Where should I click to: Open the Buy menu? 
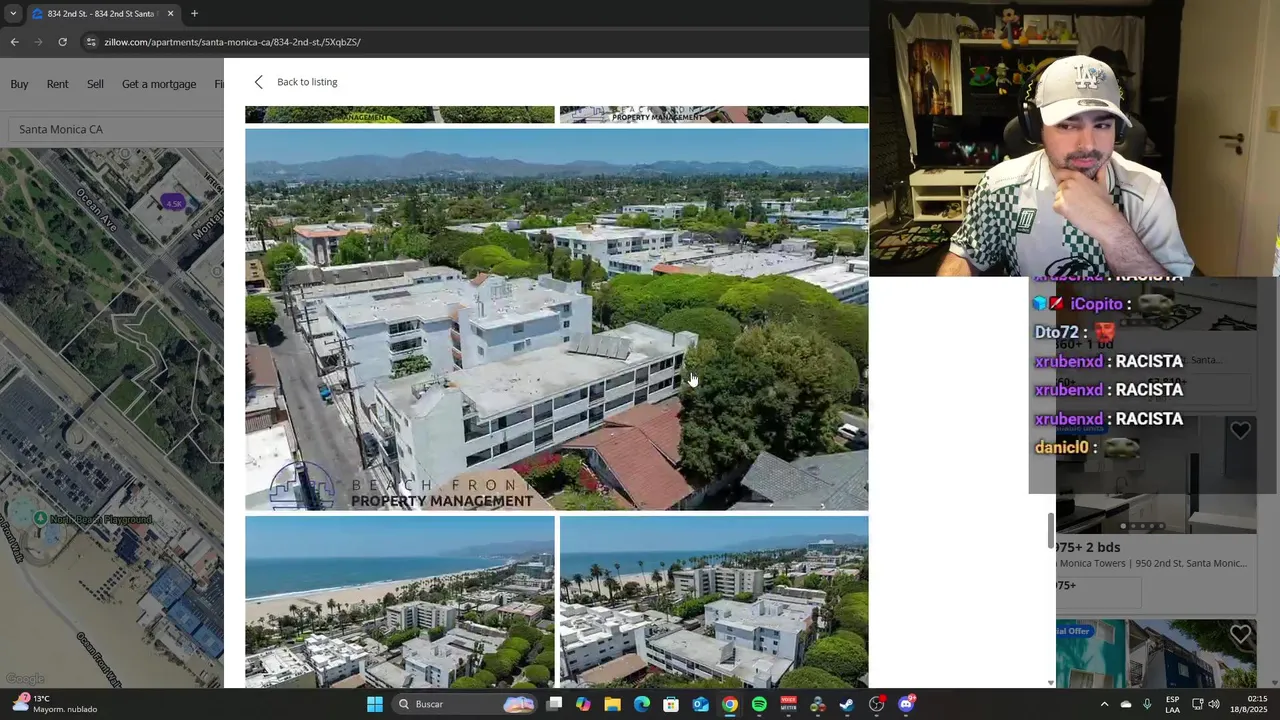(19, 84)
